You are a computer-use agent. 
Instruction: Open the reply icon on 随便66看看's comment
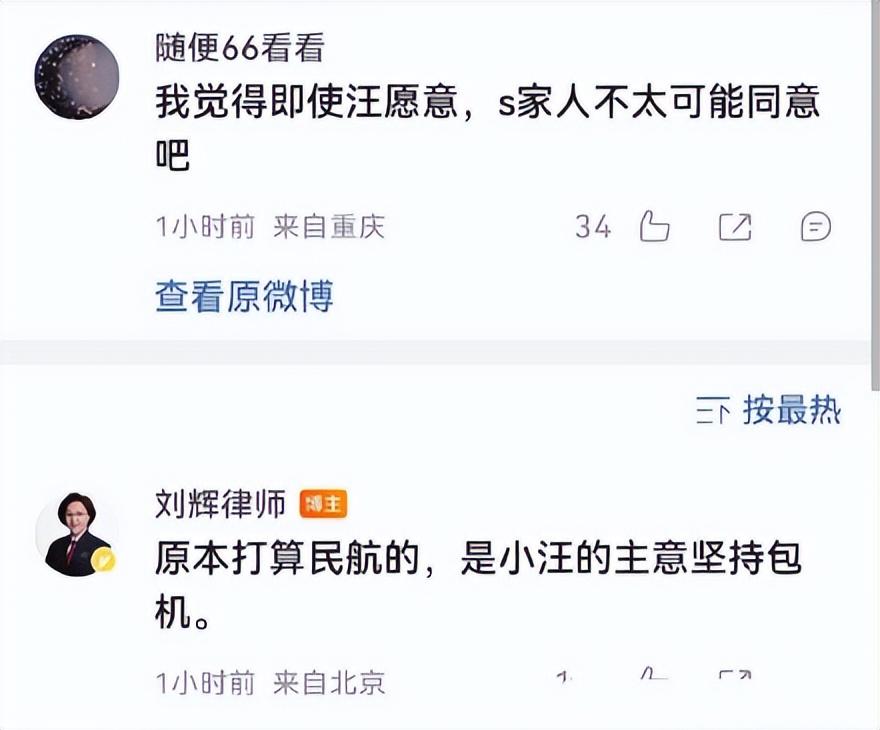[x=816, y=227]
